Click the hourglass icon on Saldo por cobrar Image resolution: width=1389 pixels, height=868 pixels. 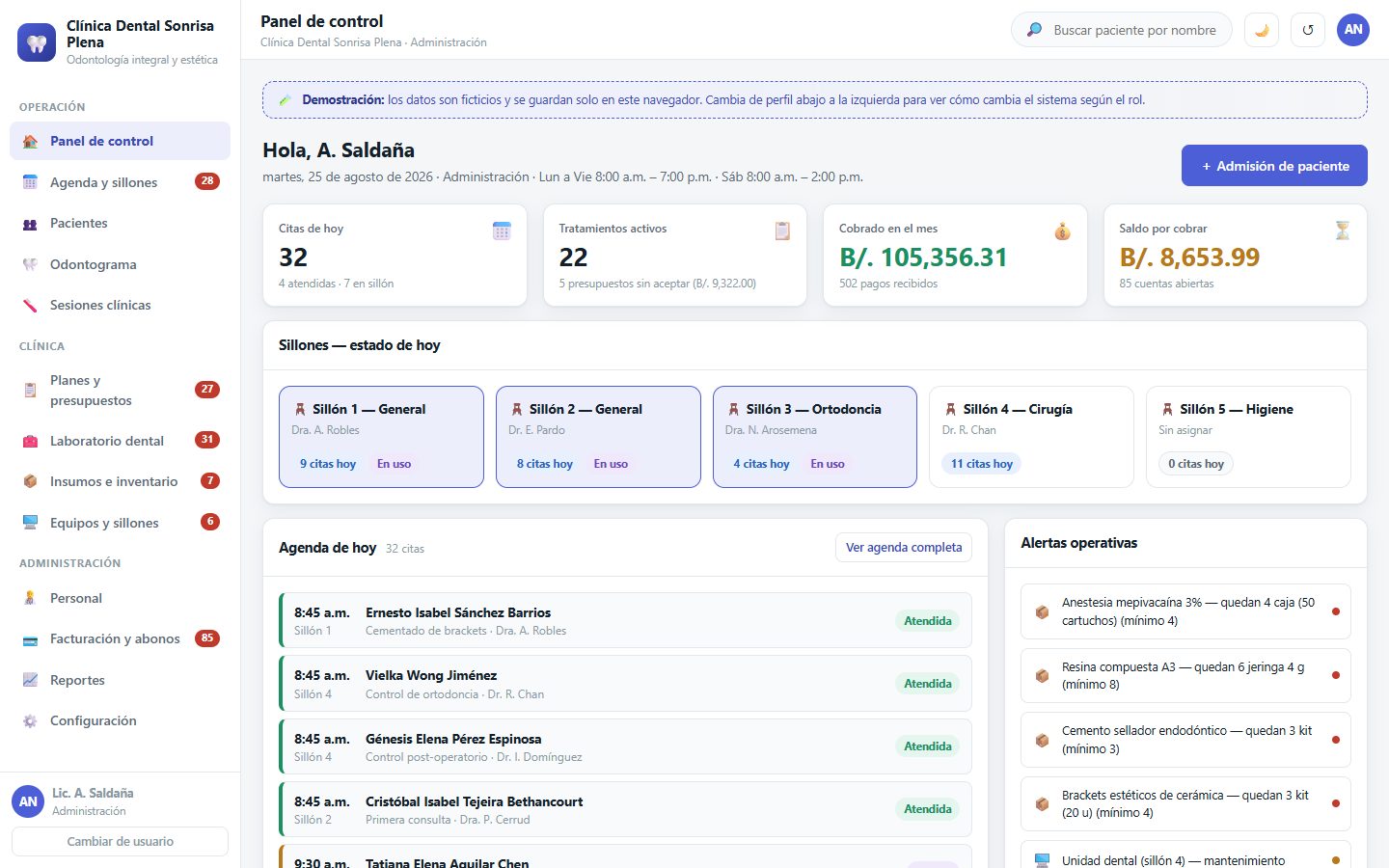[x=1342, y=231]
